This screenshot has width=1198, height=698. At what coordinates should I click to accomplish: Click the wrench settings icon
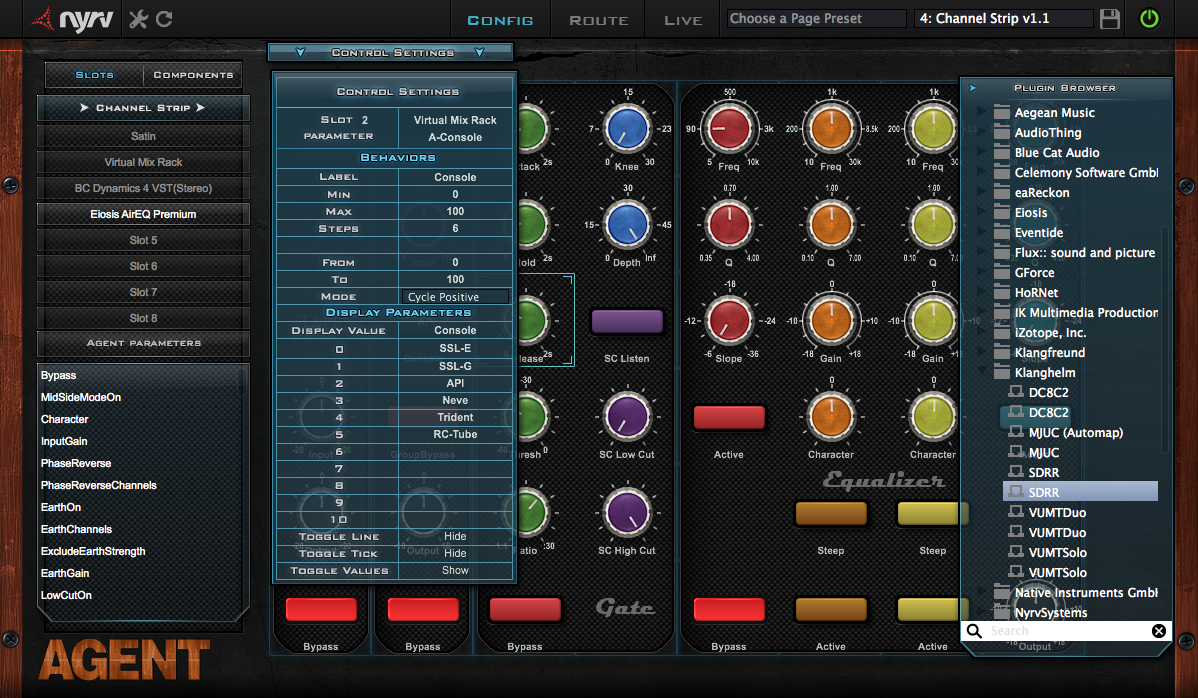tap(139, 19)
